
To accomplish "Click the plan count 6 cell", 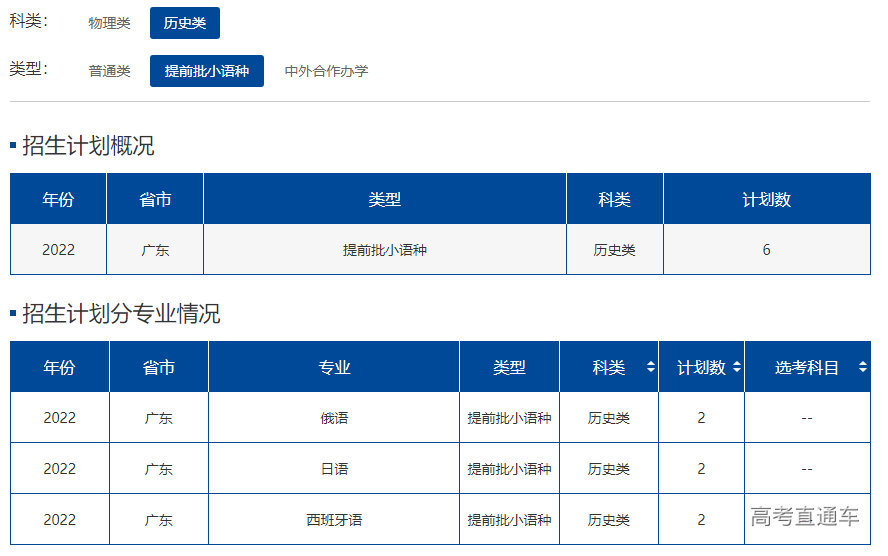I will point(766,250).
